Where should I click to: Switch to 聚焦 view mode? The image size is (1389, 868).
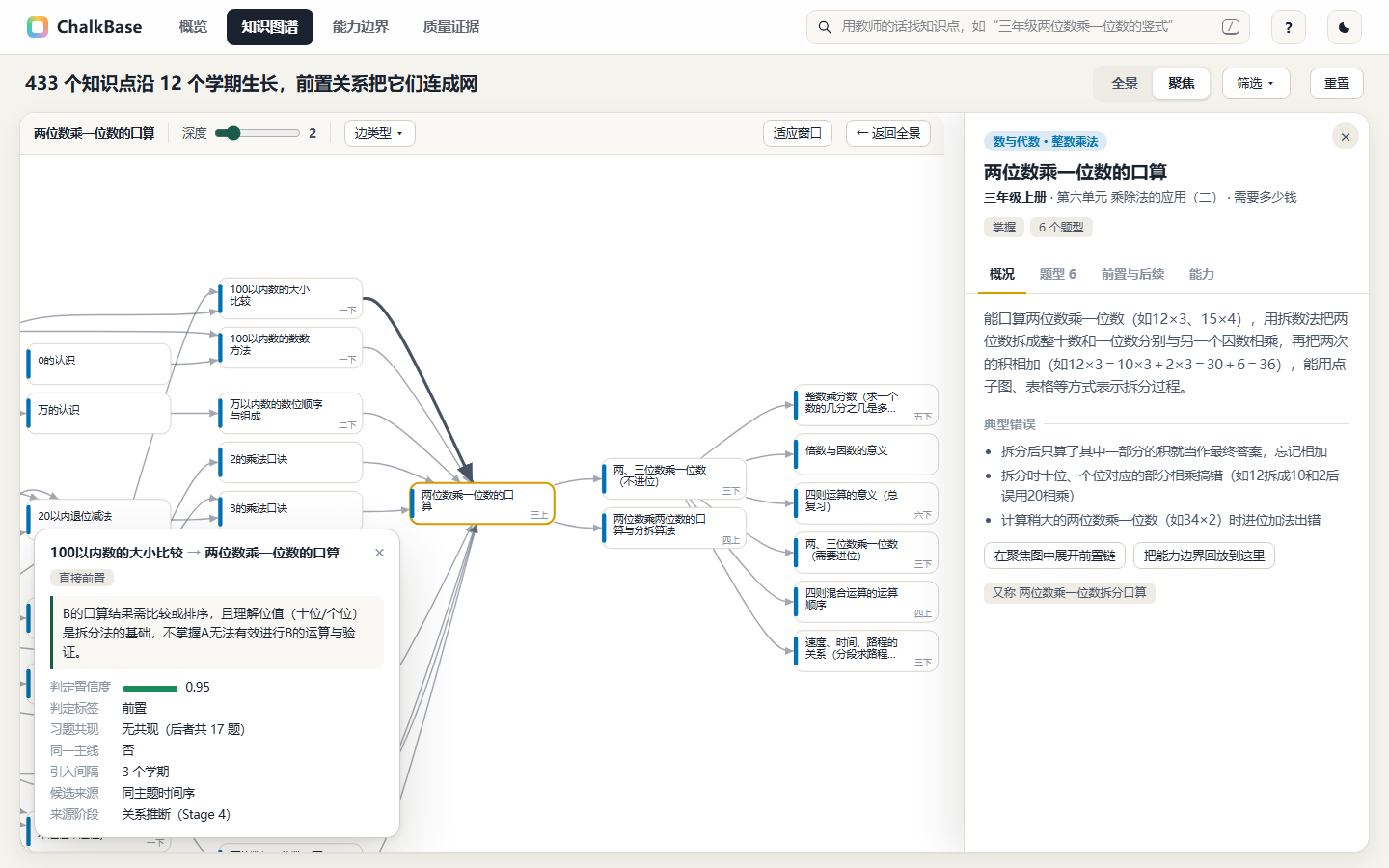(1181, 83)
